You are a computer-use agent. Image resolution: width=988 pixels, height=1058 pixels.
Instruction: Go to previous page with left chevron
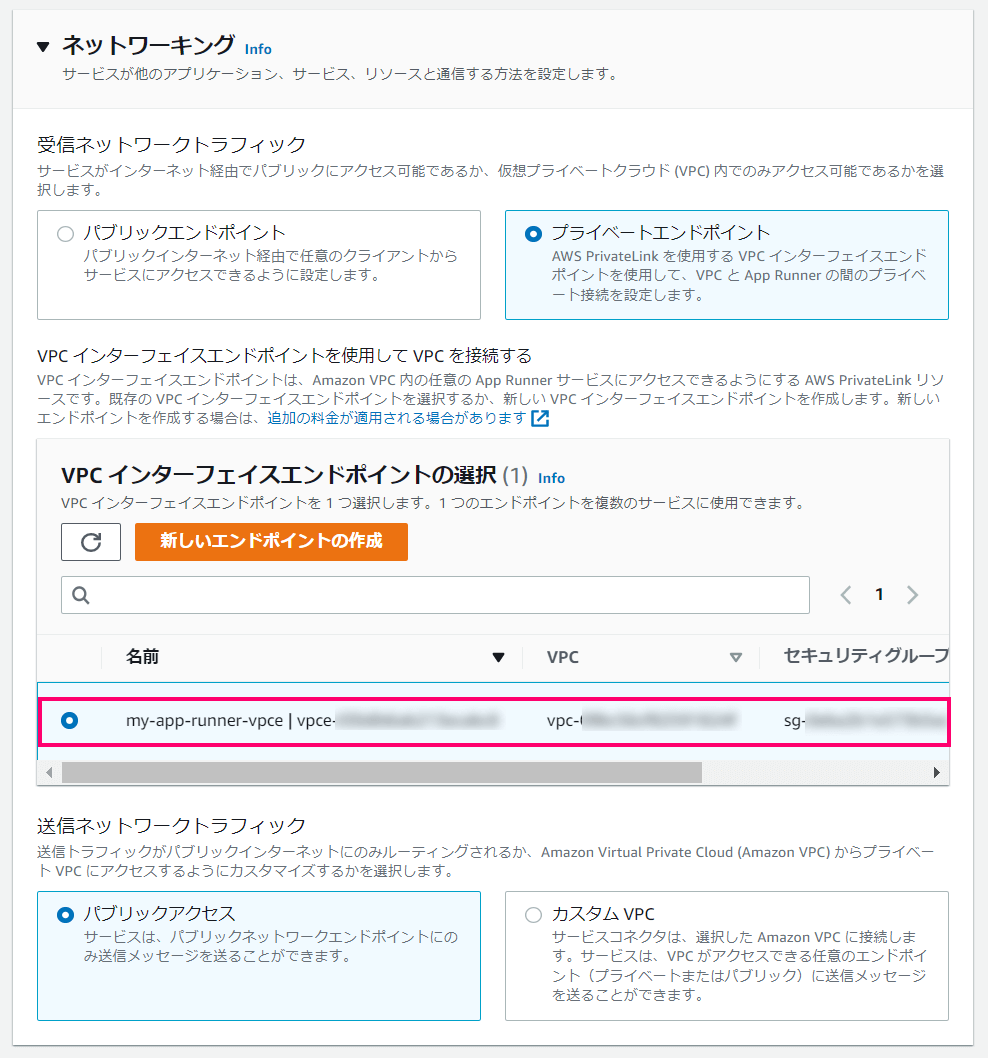point(846,594)
